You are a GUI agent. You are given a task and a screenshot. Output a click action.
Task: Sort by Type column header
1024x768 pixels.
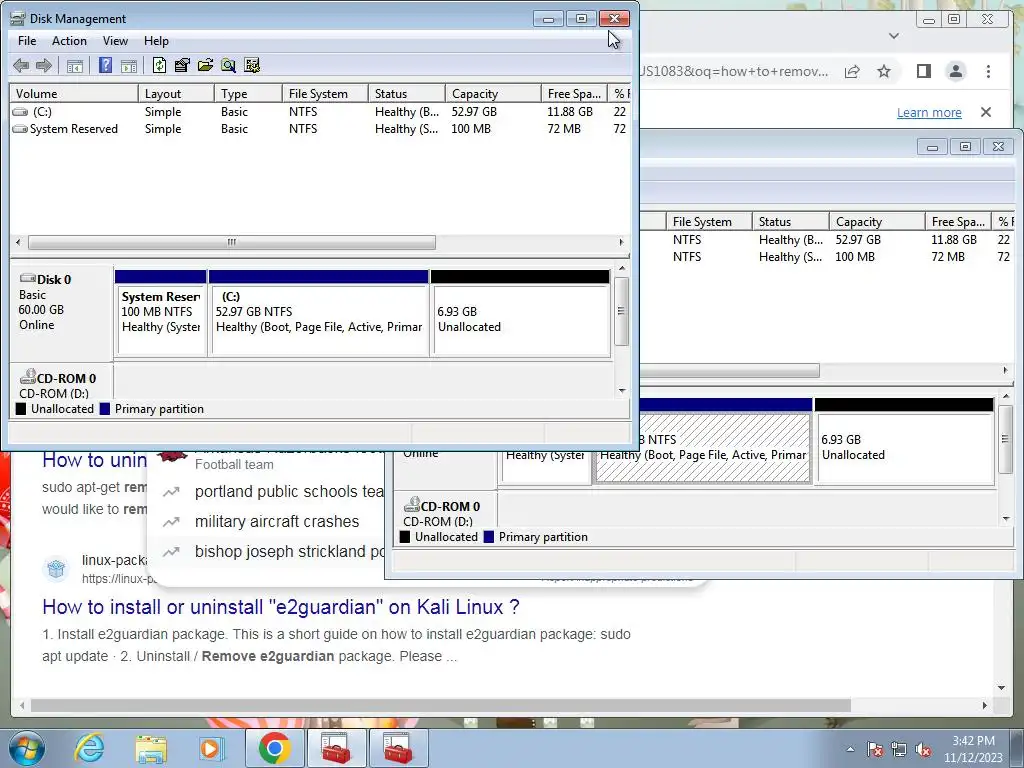[x=248, y=93]
